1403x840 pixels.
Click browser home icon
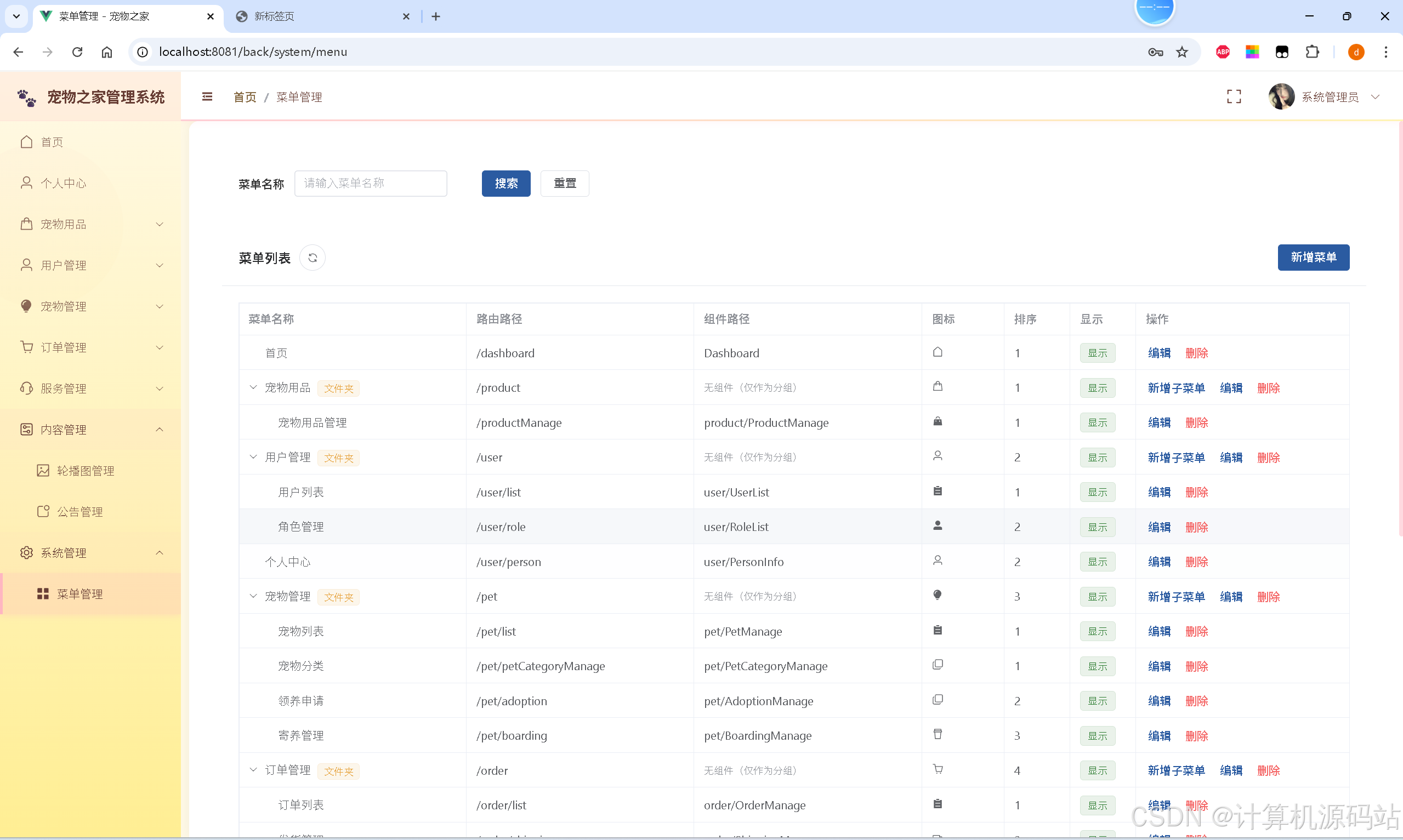(107, 52)
